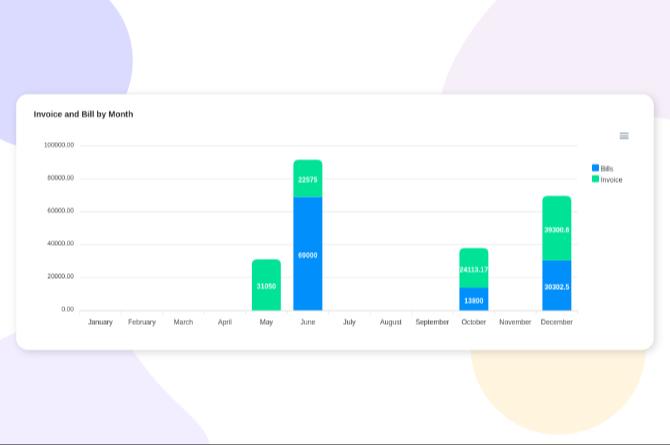Click October invoice segment labeled 24113.17

pyautogui.click(x=474, y=268)
